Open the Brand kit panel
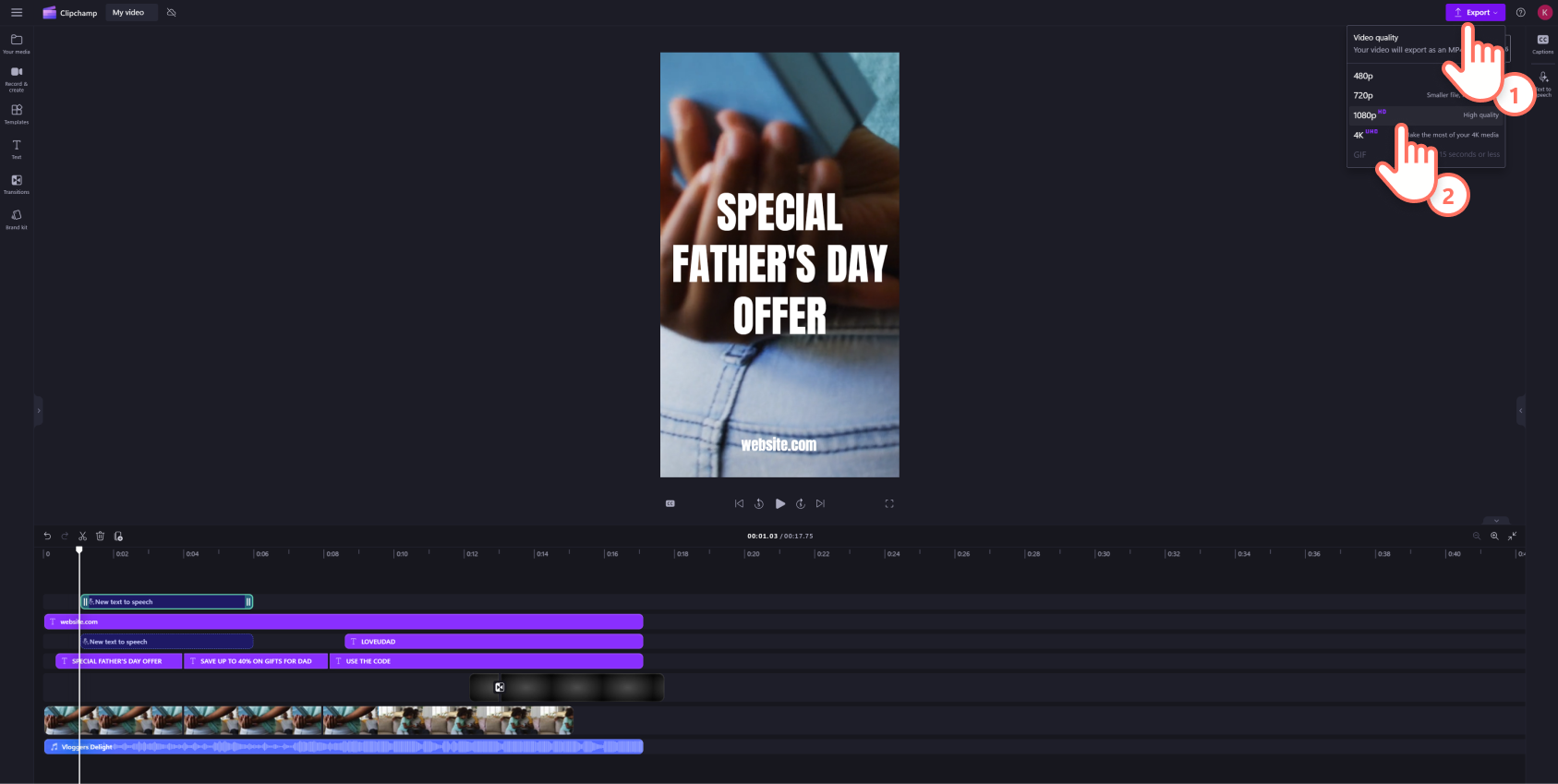1558x784 pixels. [17, 220]
